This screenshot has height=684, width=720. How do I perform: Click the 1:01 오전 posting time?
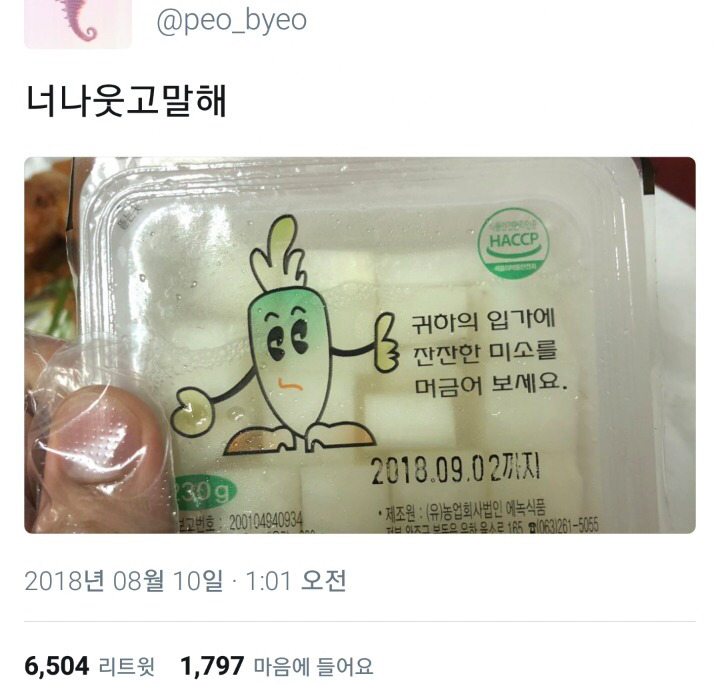295,581
